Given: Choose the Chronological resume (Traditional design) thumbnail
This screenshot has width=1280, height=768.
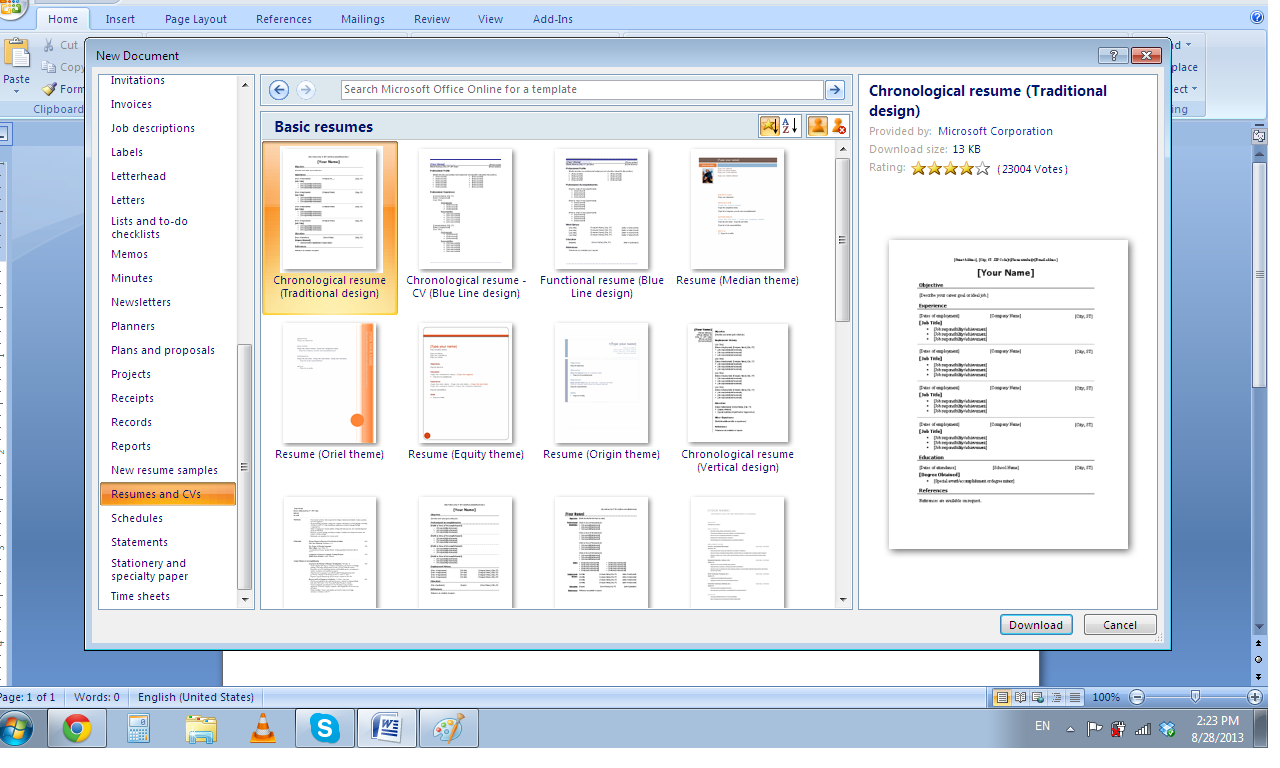Looking at the screenshot, I should [x=330, y=228].
